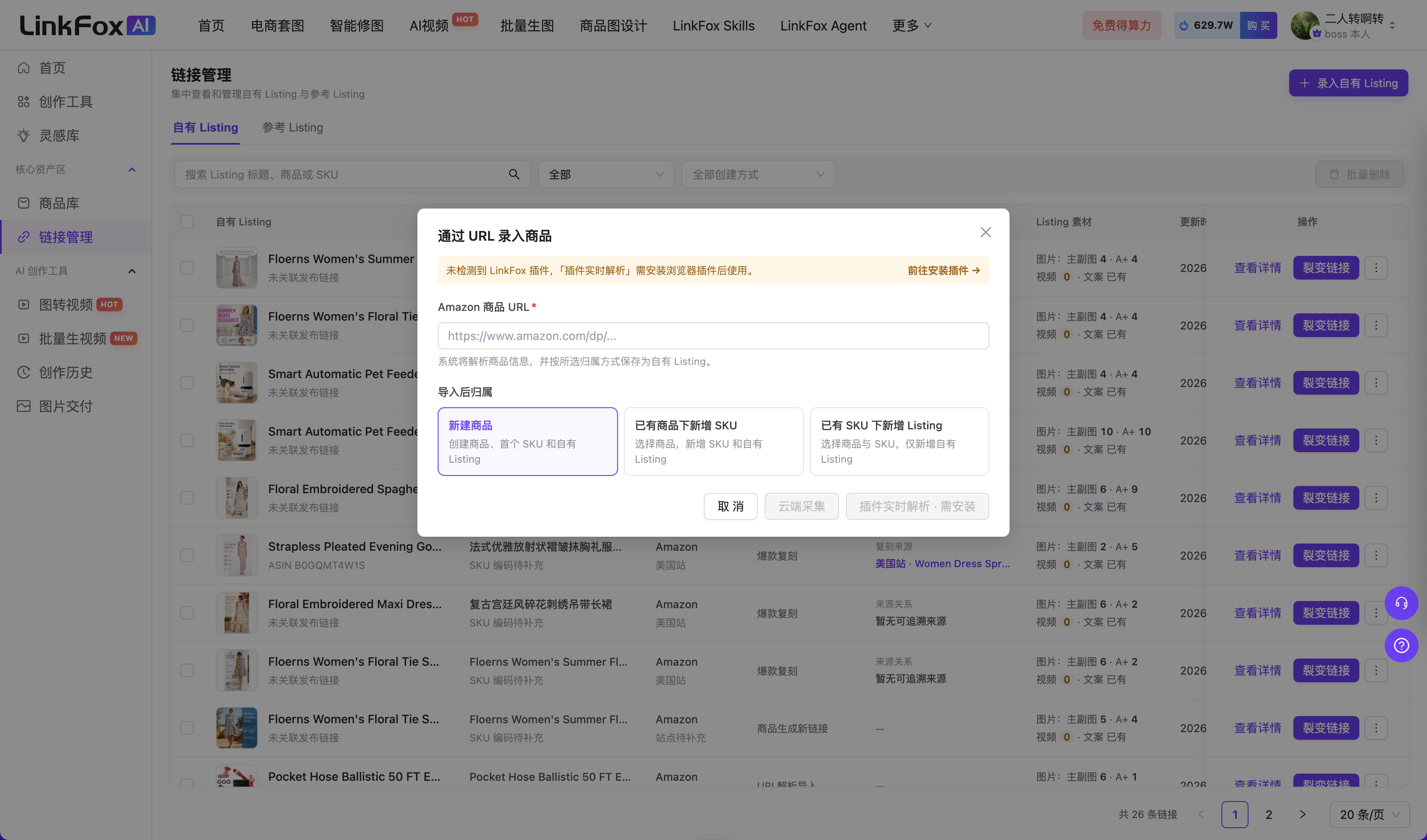The height and width of the screenshot is (840, 1427).
Task: Open more options for Floral Embroidered Maxi row
Action: click(1376, 613)
